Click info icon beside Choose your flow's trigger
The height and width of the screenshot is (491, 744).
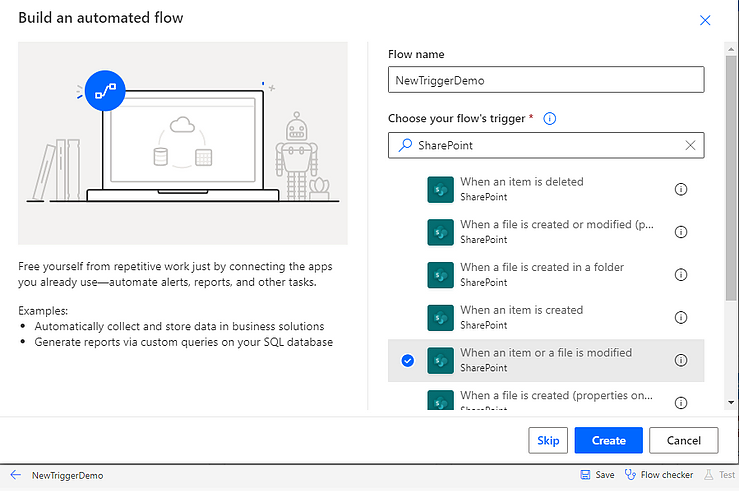point(549,119)
